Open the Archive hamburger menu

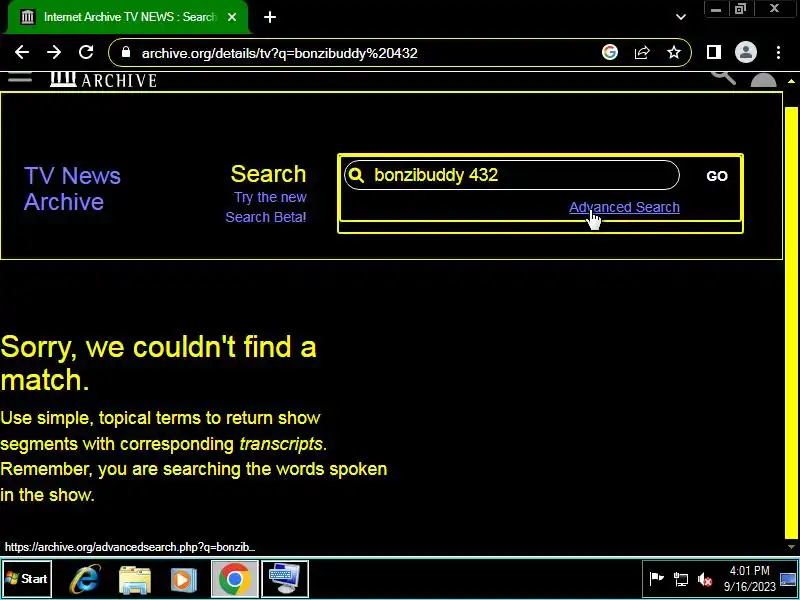pos(20,78)
